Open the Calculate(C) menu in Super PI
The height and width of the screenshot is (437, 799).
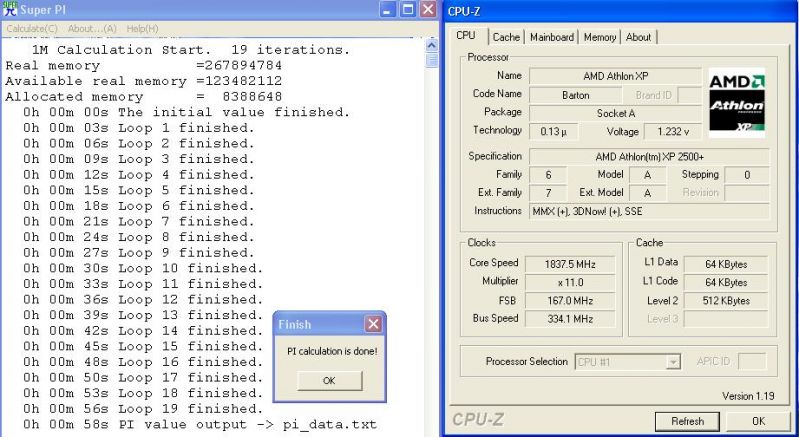pyautogui.click(x=32, y=29)
